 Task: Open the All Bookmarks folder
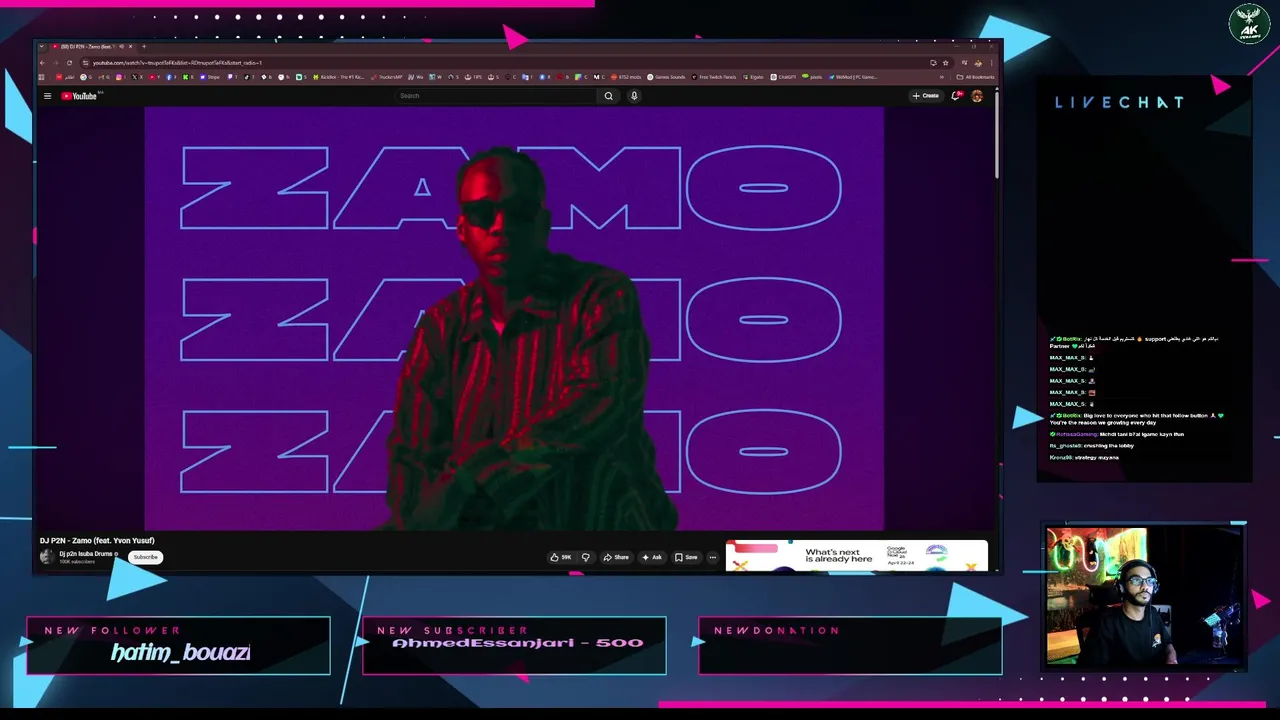tap(975, 77)
